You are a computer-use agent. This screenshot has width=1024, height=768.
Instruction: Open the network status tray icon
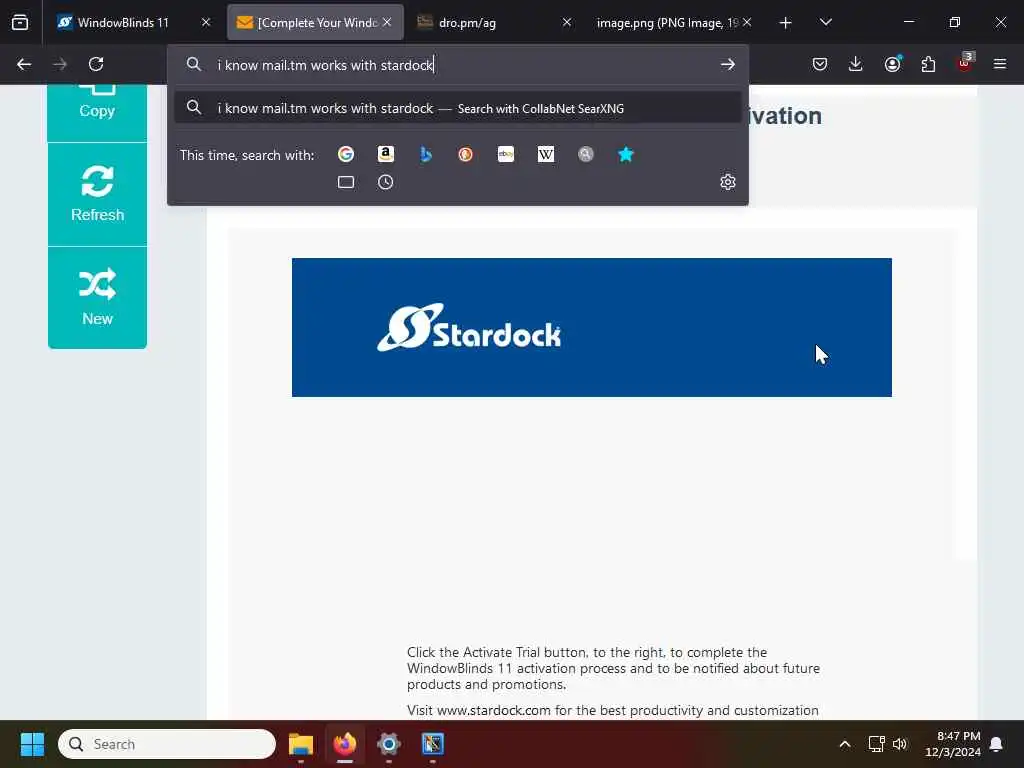876,744
